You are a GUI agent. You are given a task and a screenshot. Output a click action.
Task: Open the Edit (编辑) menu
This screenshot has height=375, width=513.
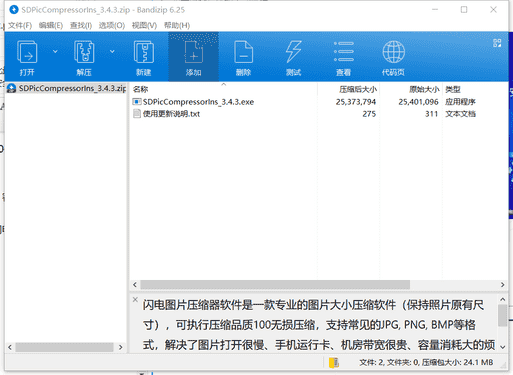(x=51, y=25)
